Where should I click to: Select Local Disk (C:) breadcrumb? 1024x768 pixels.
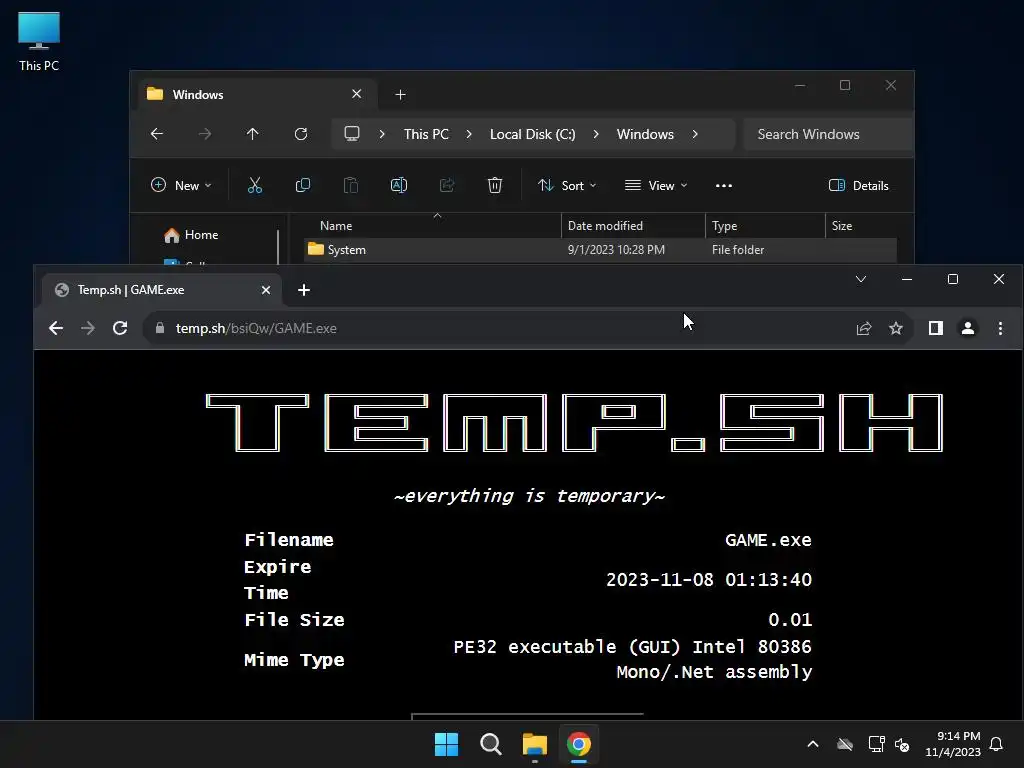[x=532, y=134]
